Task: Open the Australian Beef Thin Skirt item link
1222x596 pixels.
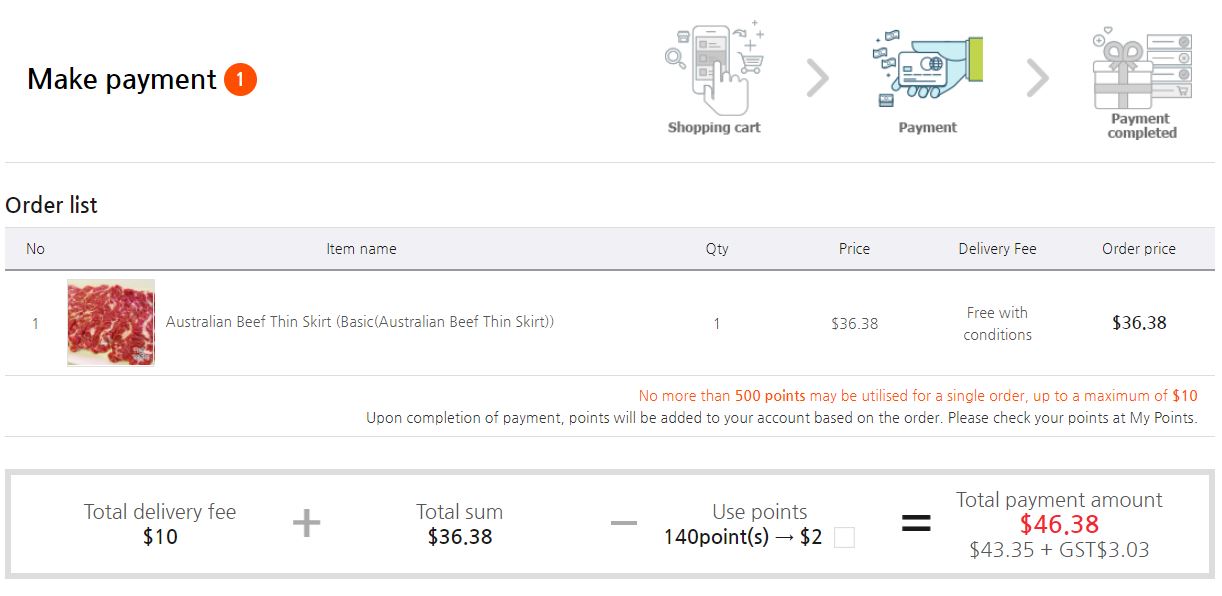Action: pyautogui.click(x=360, y=322)
